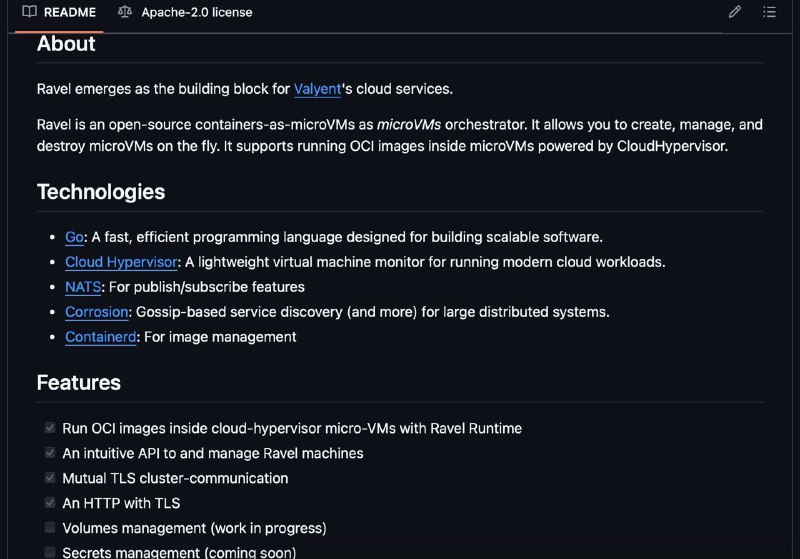Open the README tab
Viewport: 800px width, 559px height.
pos(59,12)
